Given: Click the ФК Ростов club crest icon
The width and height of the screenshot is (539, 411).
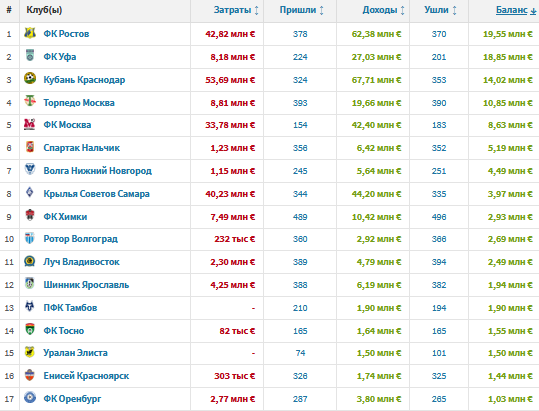Looking at the screenshot, I should coord(30,33).
